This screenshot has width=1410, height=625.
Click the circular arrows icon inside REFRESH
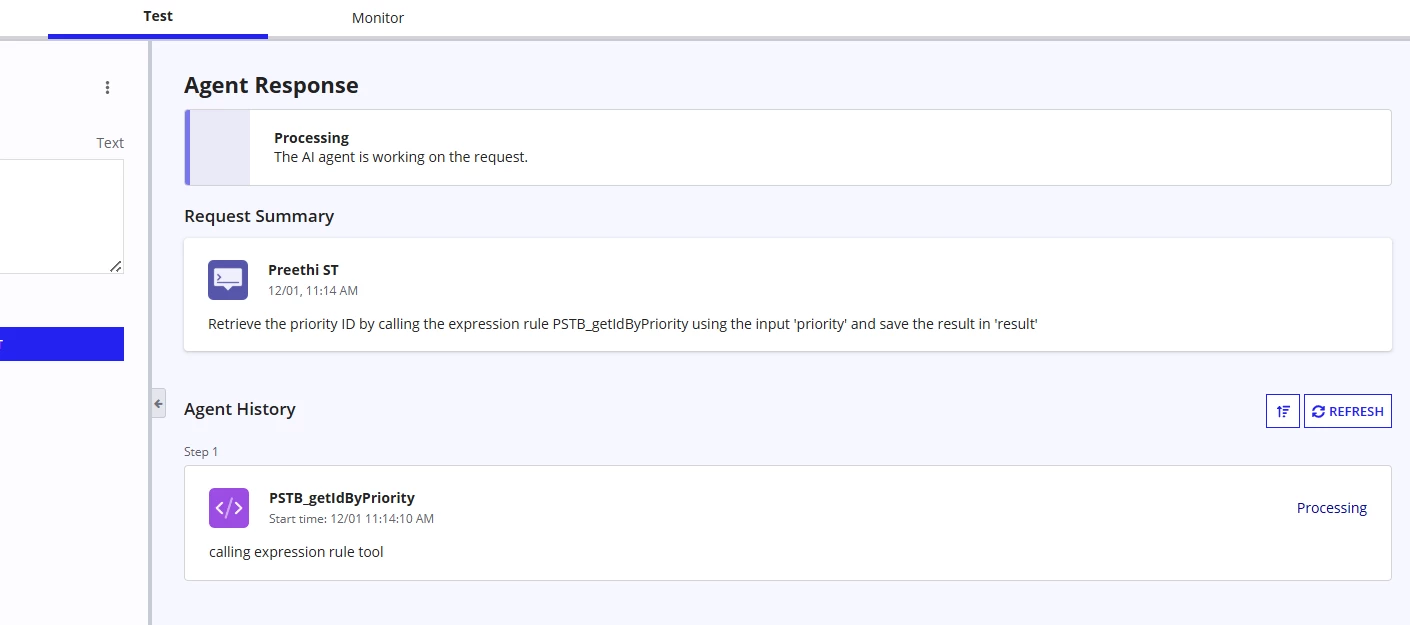pyautogui.click(x=1318, y=411)
